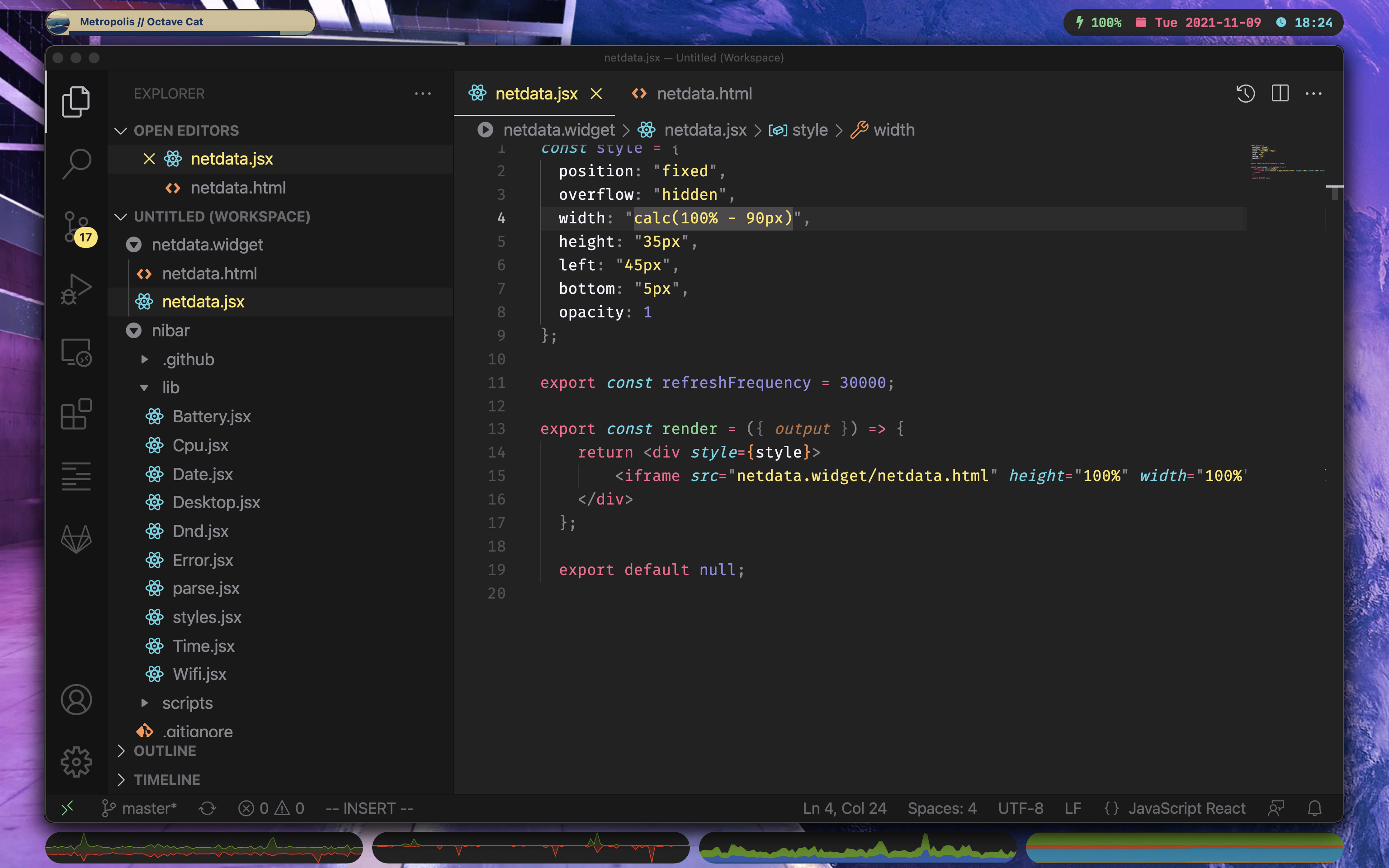Open timeline history icon in editor toolbar
The width and height of the screenshot is (1389, 868).
tap(1246, 94)
